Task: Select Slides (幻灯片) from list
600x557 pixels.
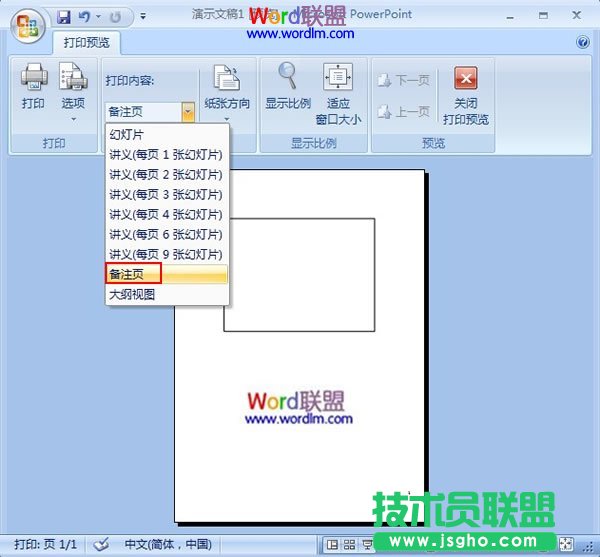Action: coord(167,135)
